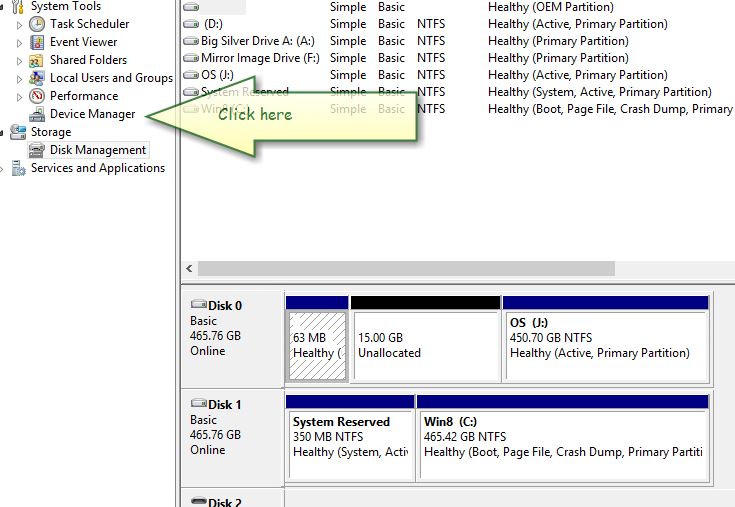Select Event Viewer in the tree

(83, 42)
